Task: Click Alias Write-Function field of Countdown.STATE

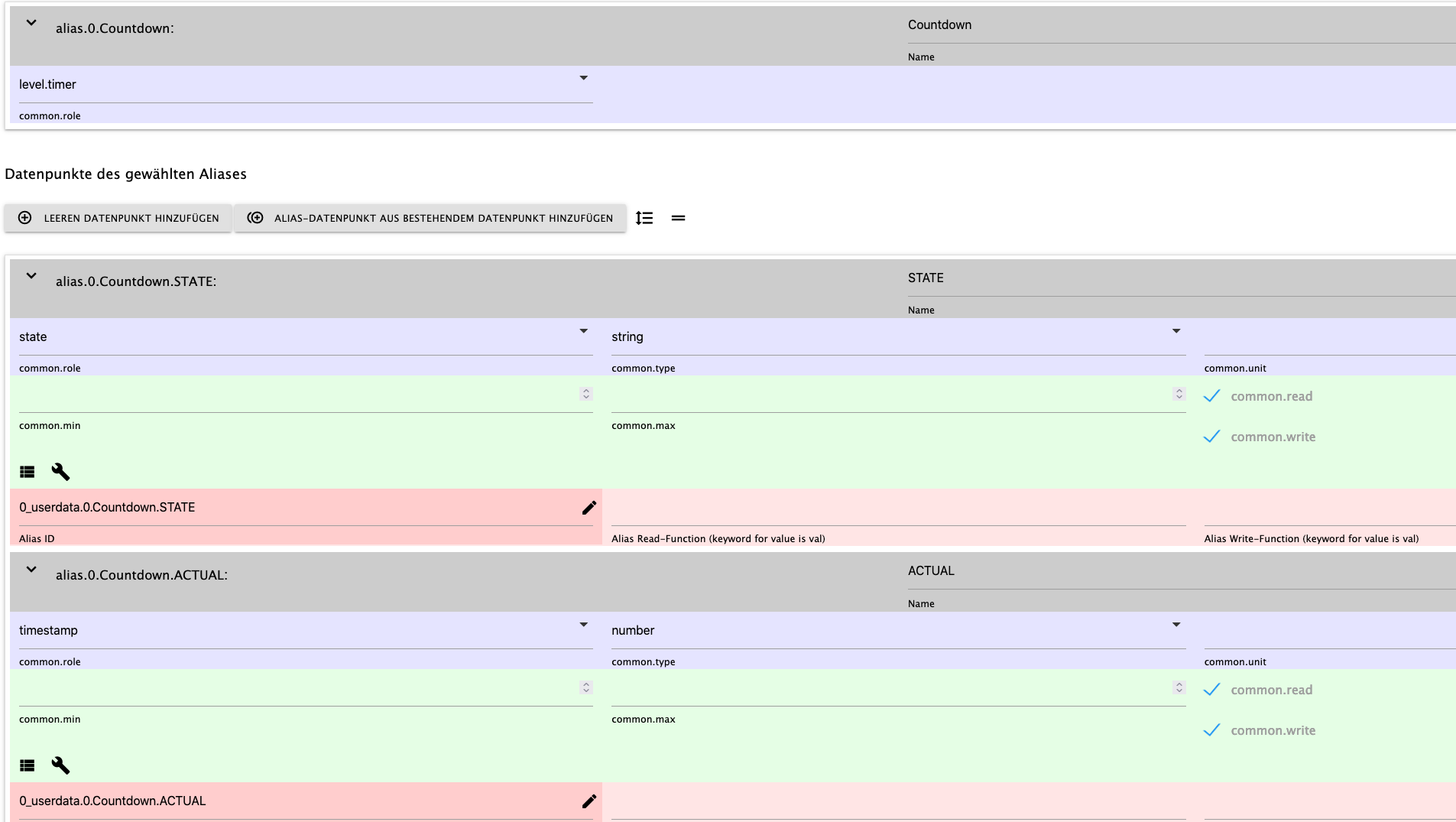Action: point(1330,509)
